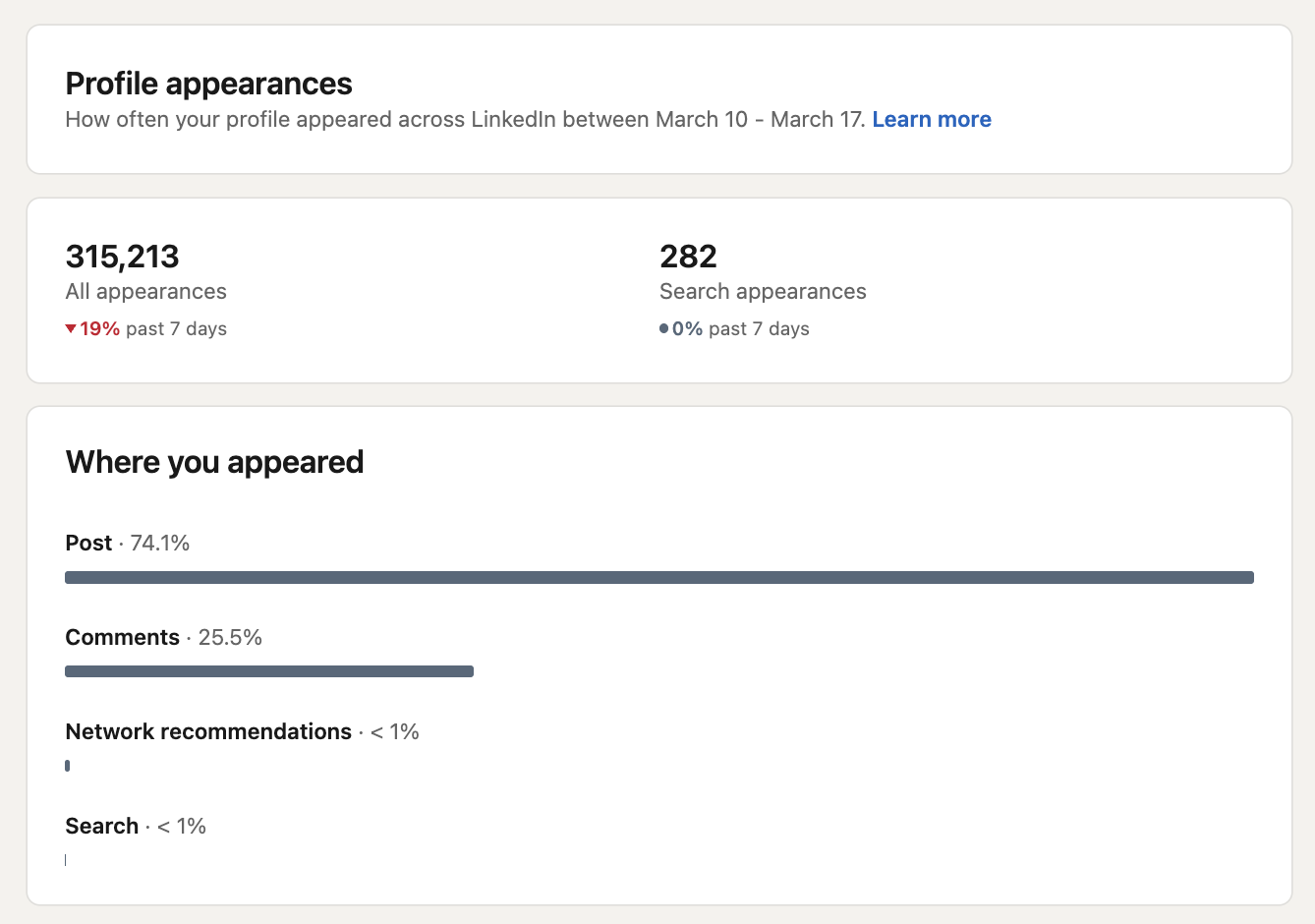Click the Post appearances bar
Viewport: 1315px width, 924px height.
pos(658,577)
